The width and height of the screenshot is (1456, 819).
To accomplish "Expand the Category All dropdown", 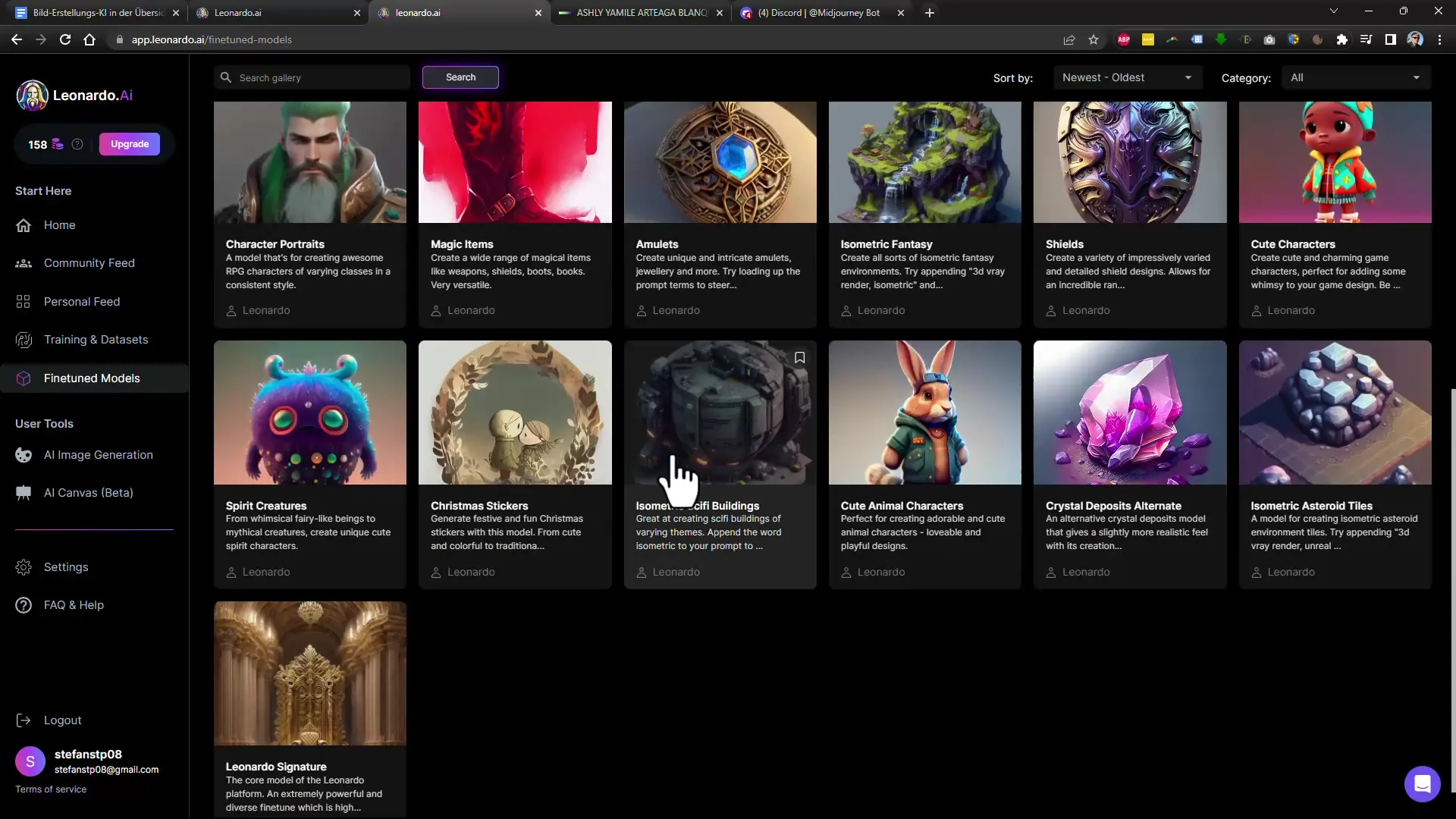I will tap(1355, 77).
